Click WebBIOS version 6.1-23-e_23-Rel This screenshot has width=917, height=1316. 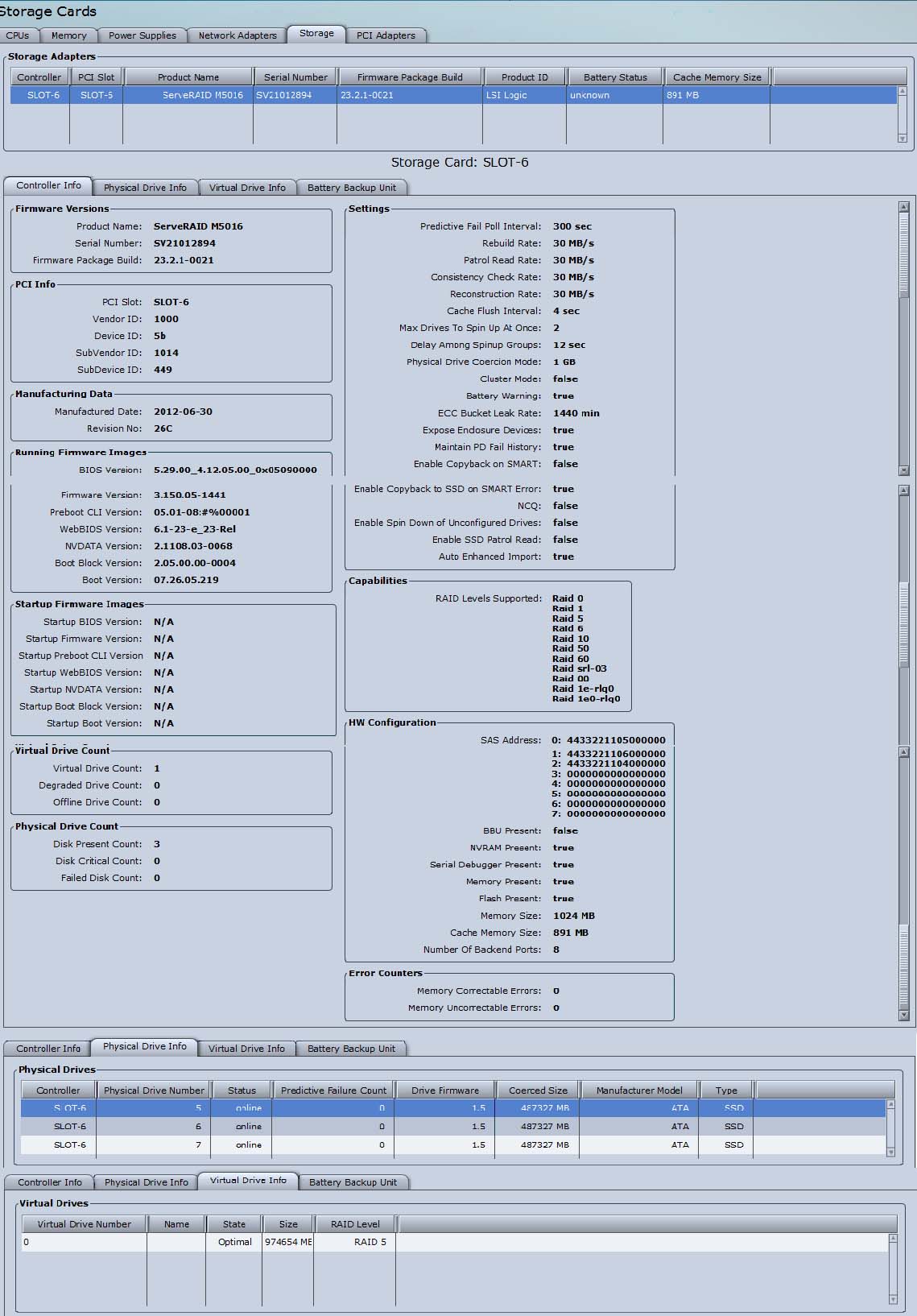point(194,529)
